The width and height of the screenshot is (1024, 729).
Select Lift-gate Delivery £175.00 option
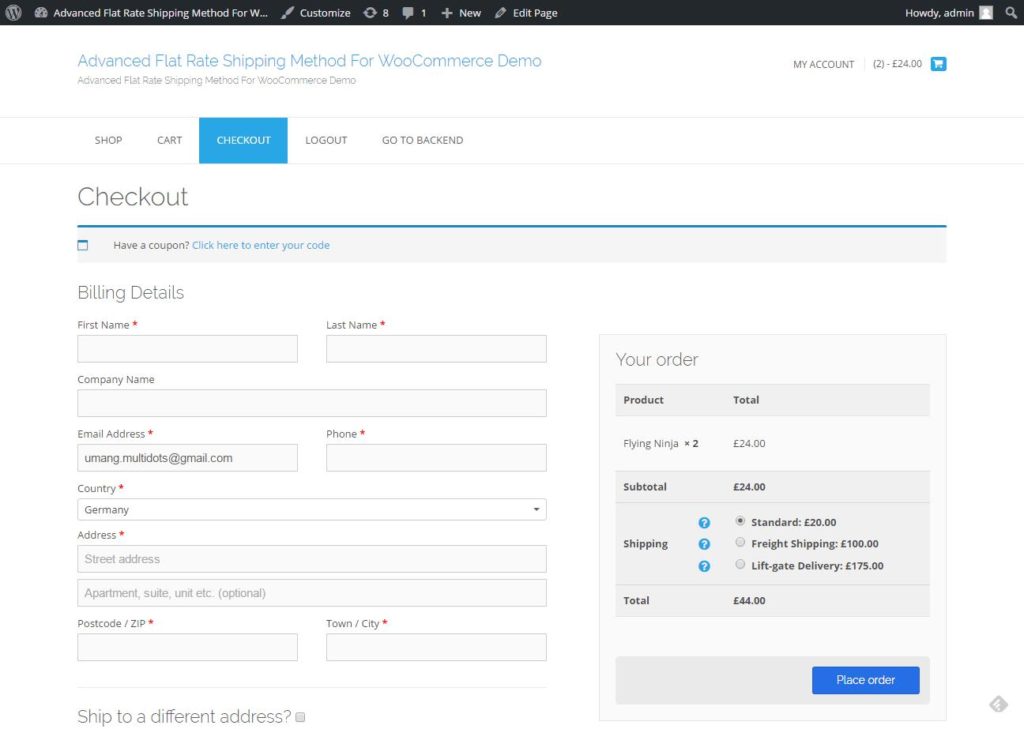pos(740,564)
